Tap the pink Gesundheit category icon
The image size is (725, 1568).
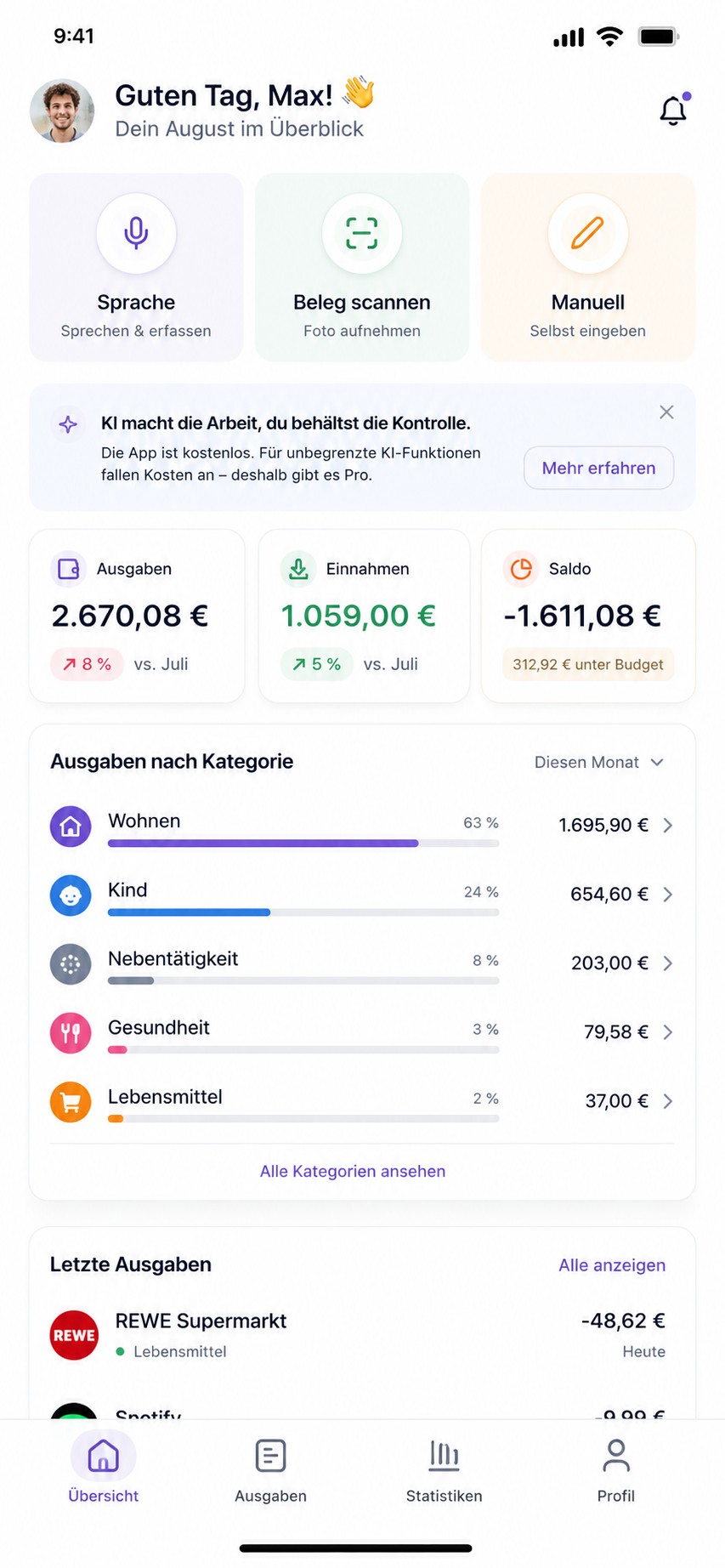point(71,1032)
